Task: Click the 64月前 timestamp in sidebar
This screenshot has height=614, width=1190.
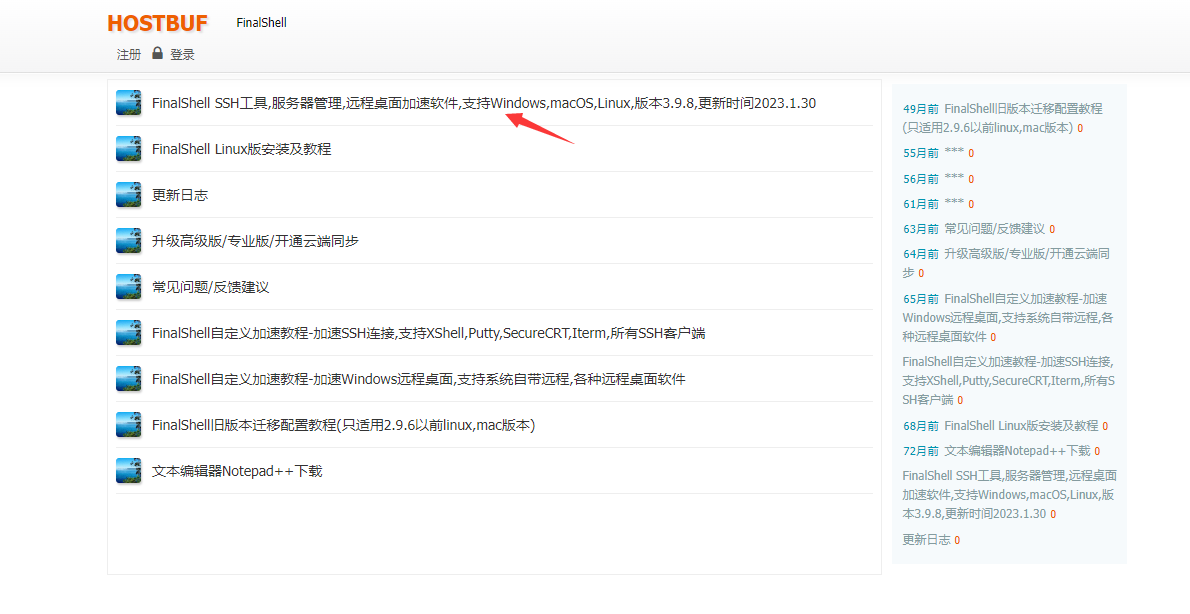Action: pos(921,254)
